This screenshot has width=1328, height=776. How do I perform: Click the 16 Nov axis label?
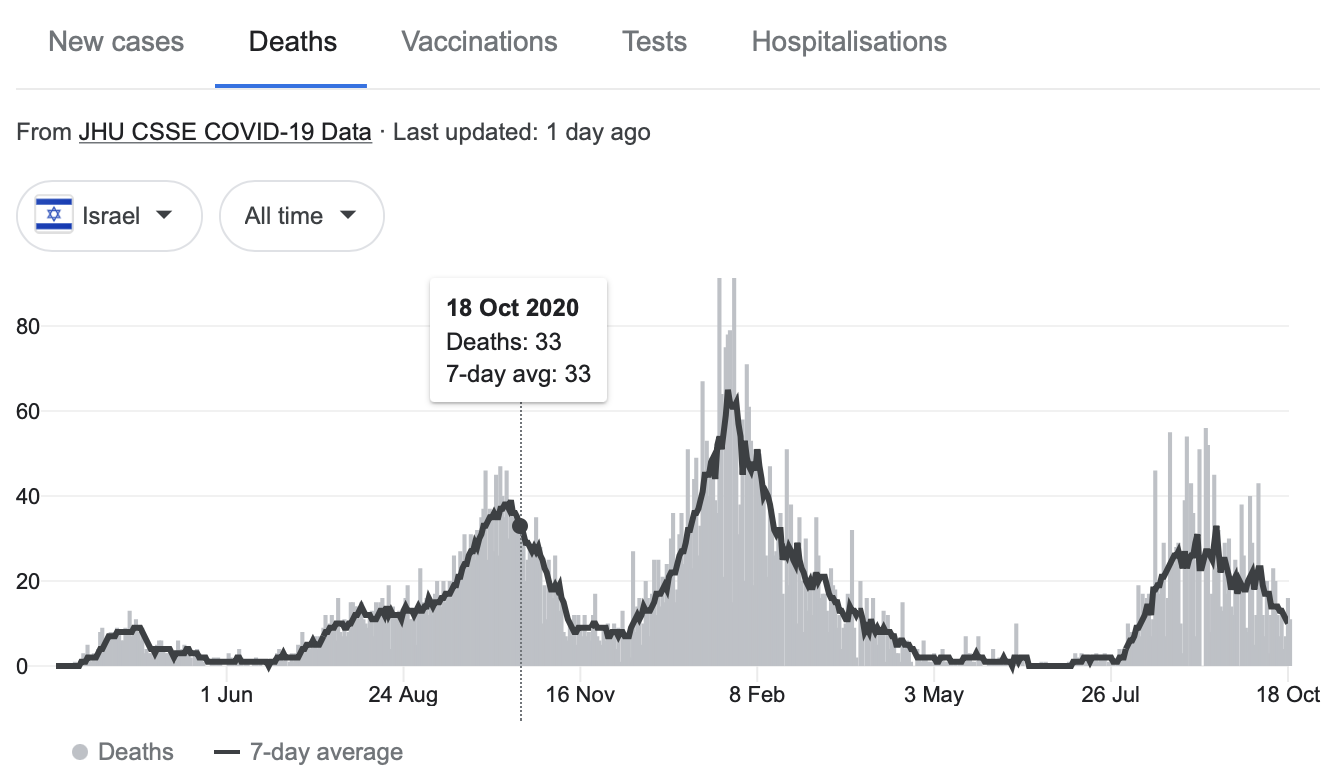pyautogui.click(x=580, y=694)
